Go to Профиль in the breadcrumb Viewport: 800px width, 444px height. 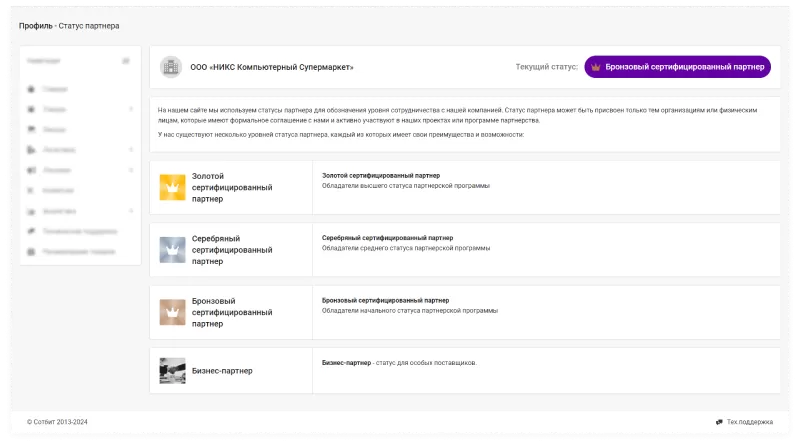coord(35,25)
